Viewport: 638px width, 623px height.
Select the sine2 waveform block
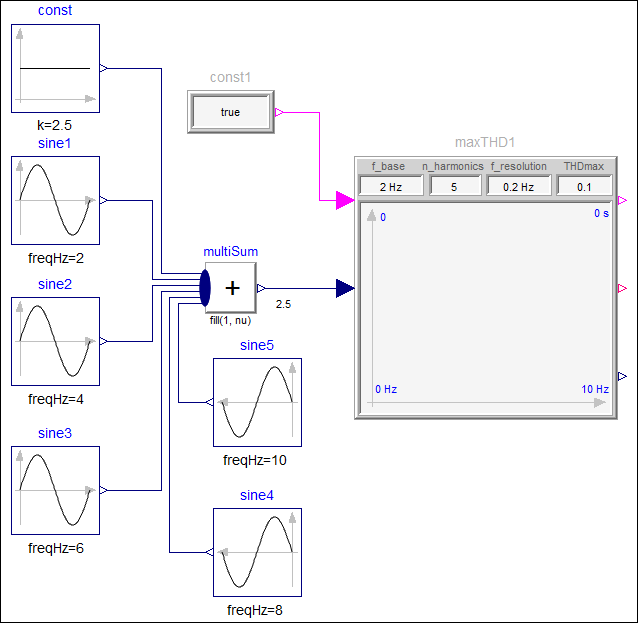56,341
